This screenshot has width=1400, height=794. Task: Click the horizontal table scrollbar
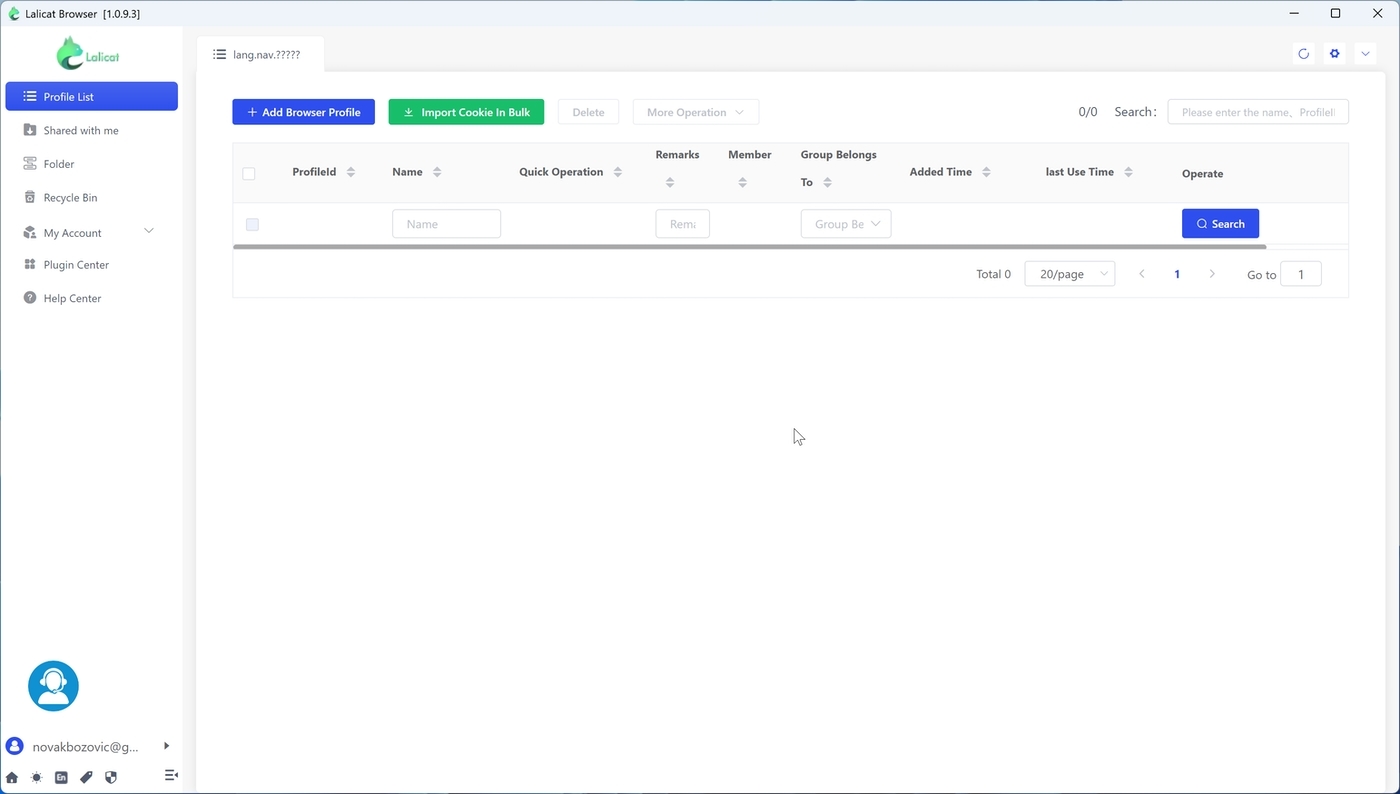750,246
